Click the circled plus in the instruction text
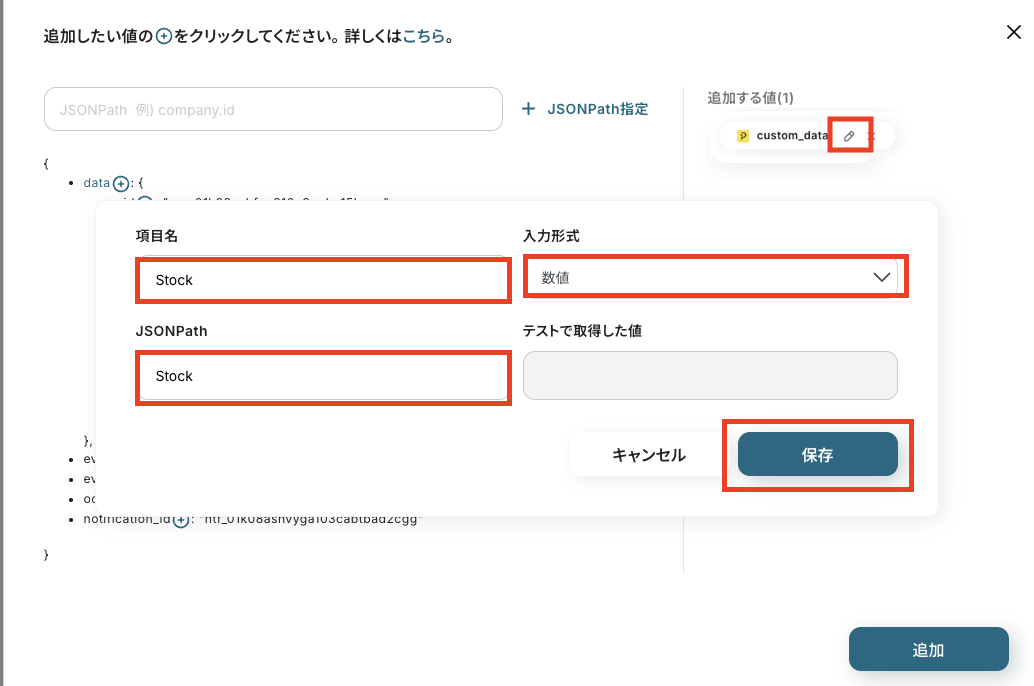This screenshot has width=1034, height=686. 164,36
